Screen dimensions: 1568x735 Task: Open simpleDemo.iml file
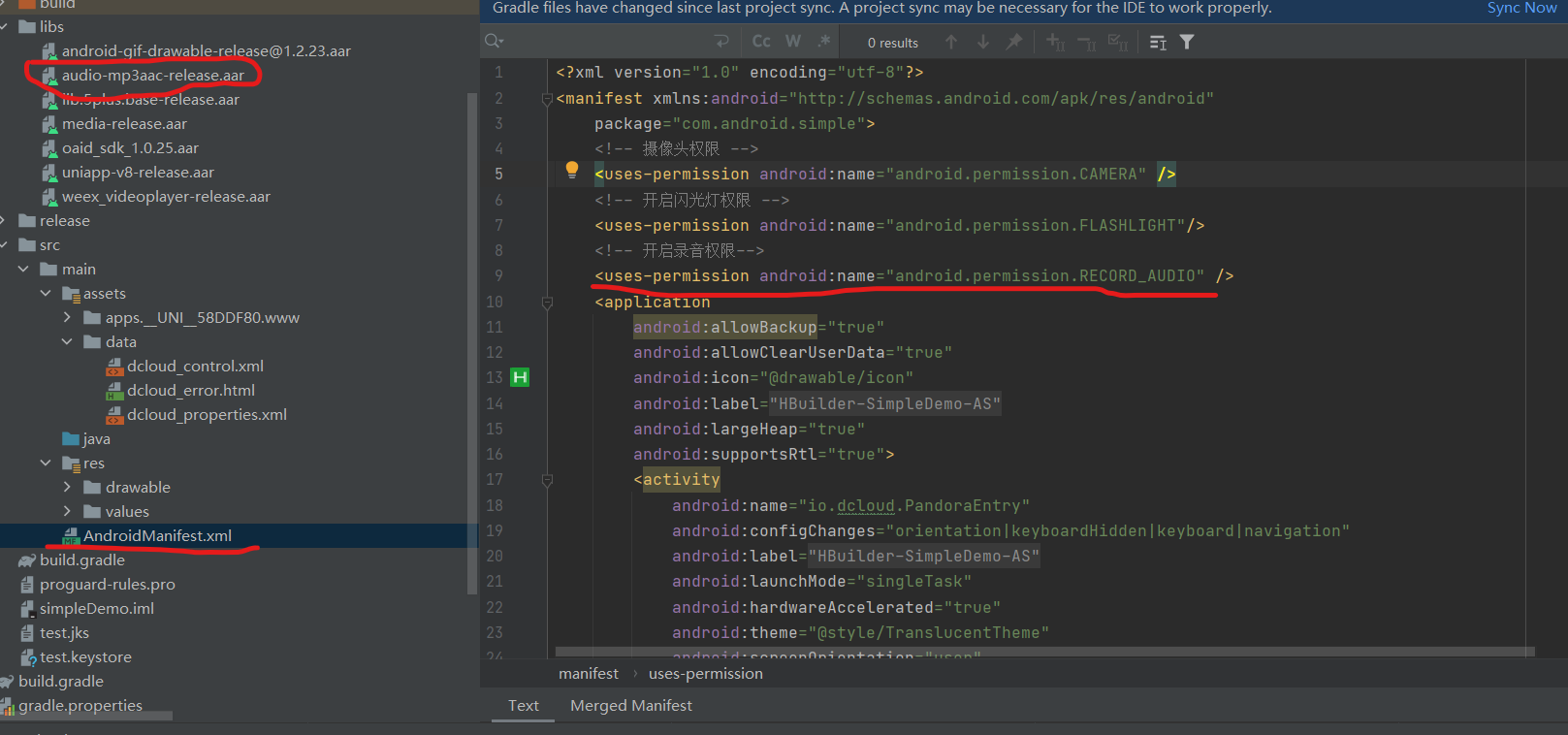click(96, 609)
